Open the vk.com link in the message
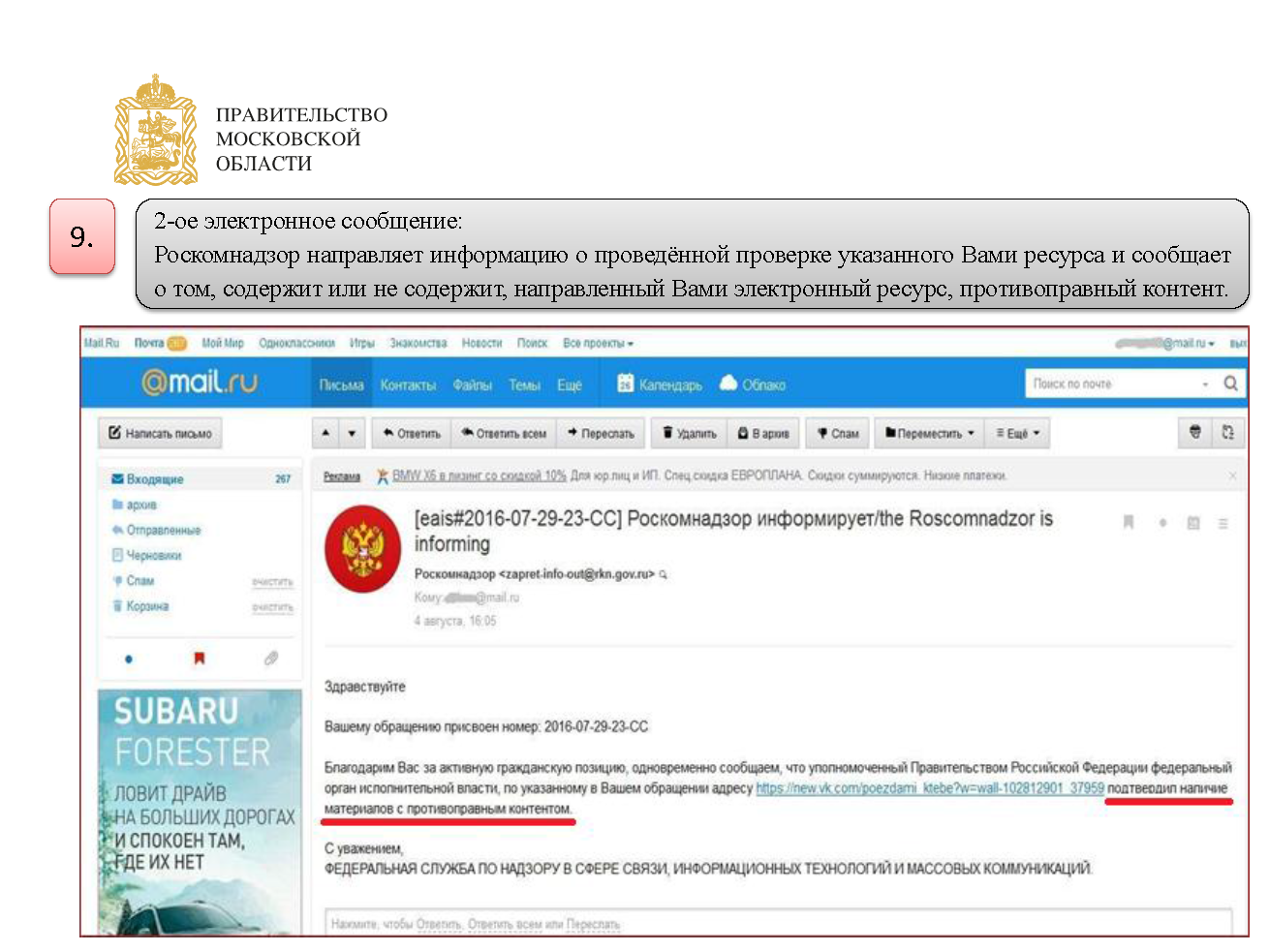Screen dimensions: 1269x952 pos(930,788)
